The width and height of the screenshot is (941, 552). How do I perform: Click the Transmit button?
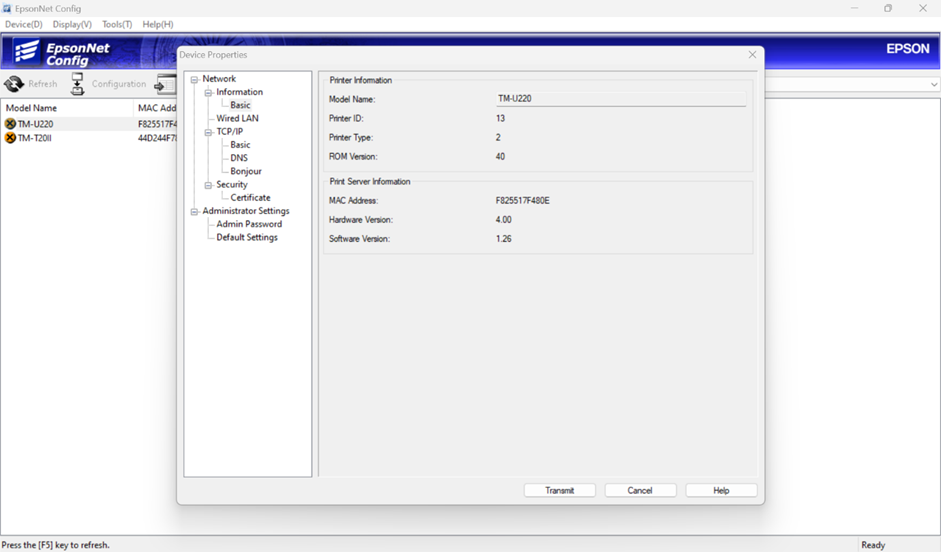tap(560, 490)
